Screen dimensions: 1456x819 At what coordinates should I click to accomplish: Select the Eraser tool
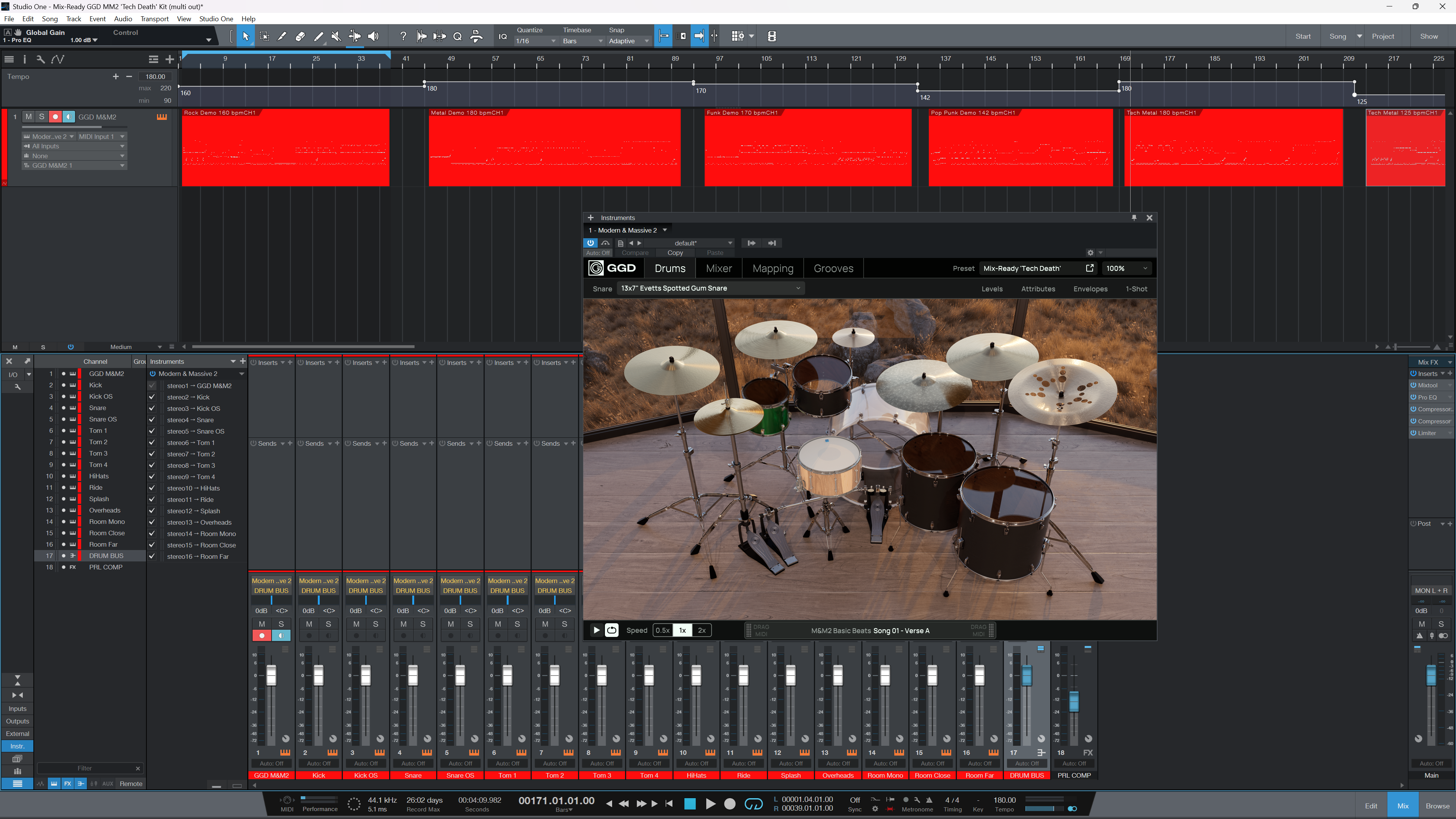pos(300,36)
